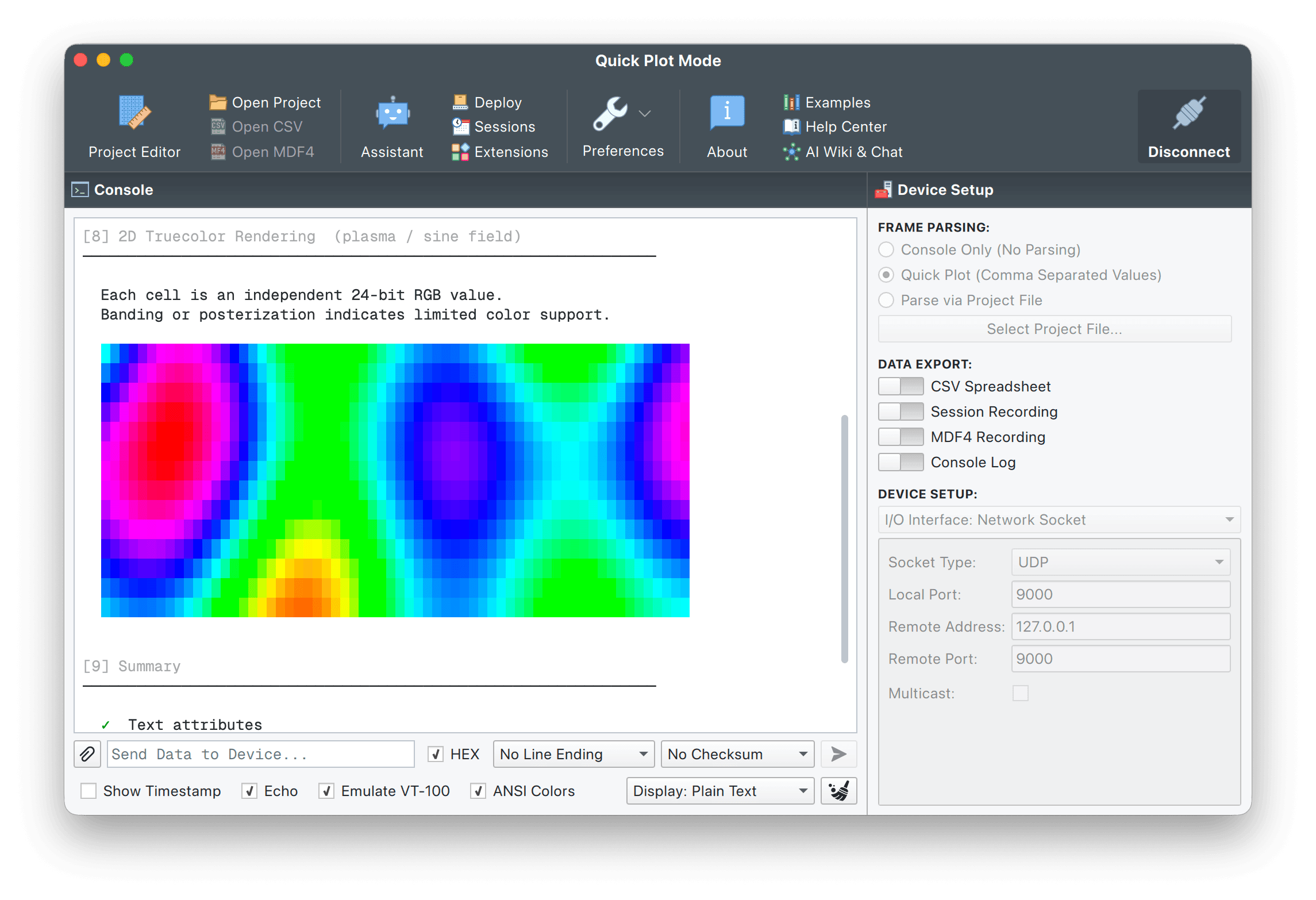Click the Deploy toolbar label
This screenshot has height=900, width=1316.
498,102
